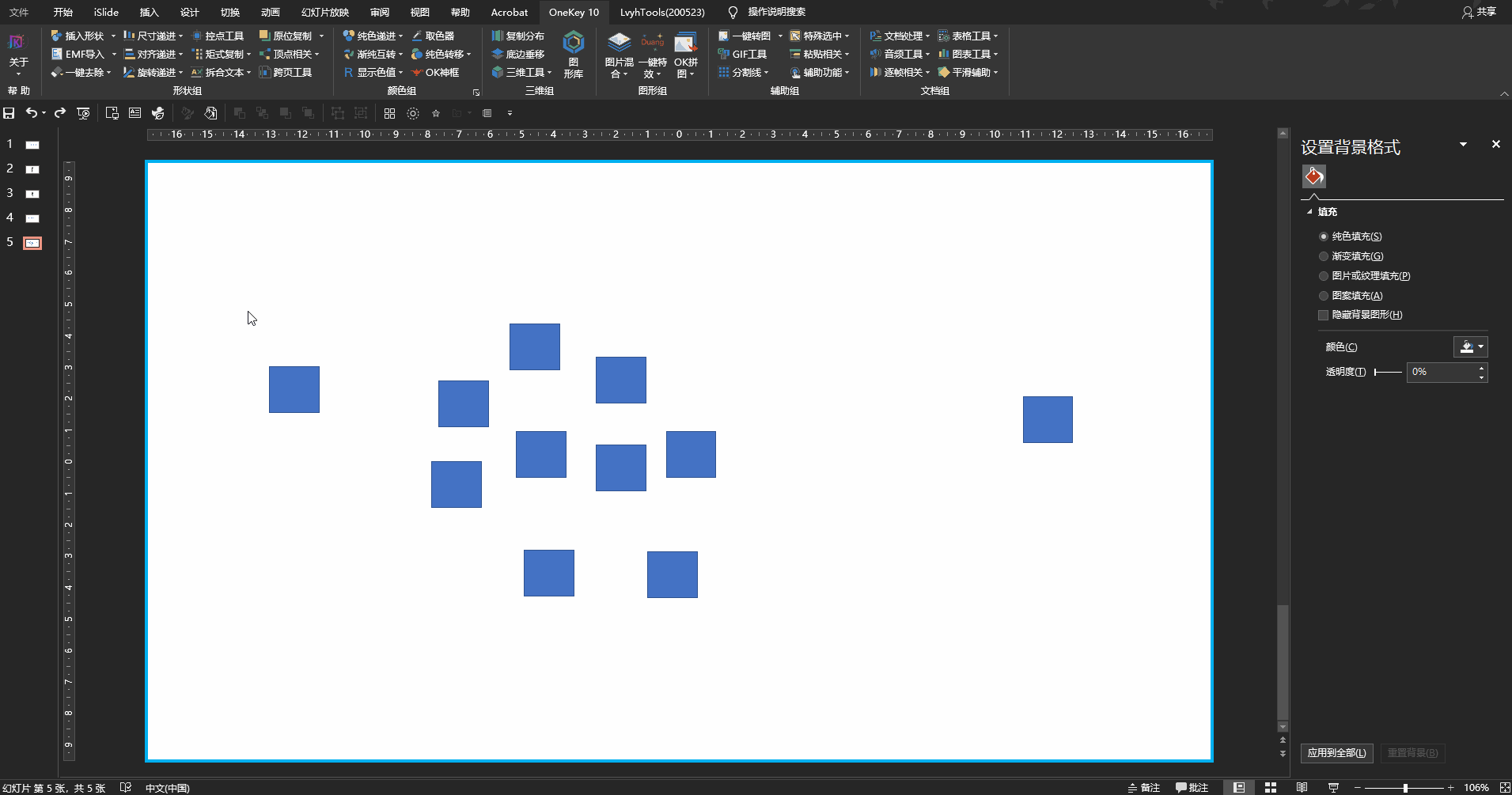Viewport: 1512px width, 795px height.
Task: Click the 图片混合 picture blend icon
Action: 619,55
